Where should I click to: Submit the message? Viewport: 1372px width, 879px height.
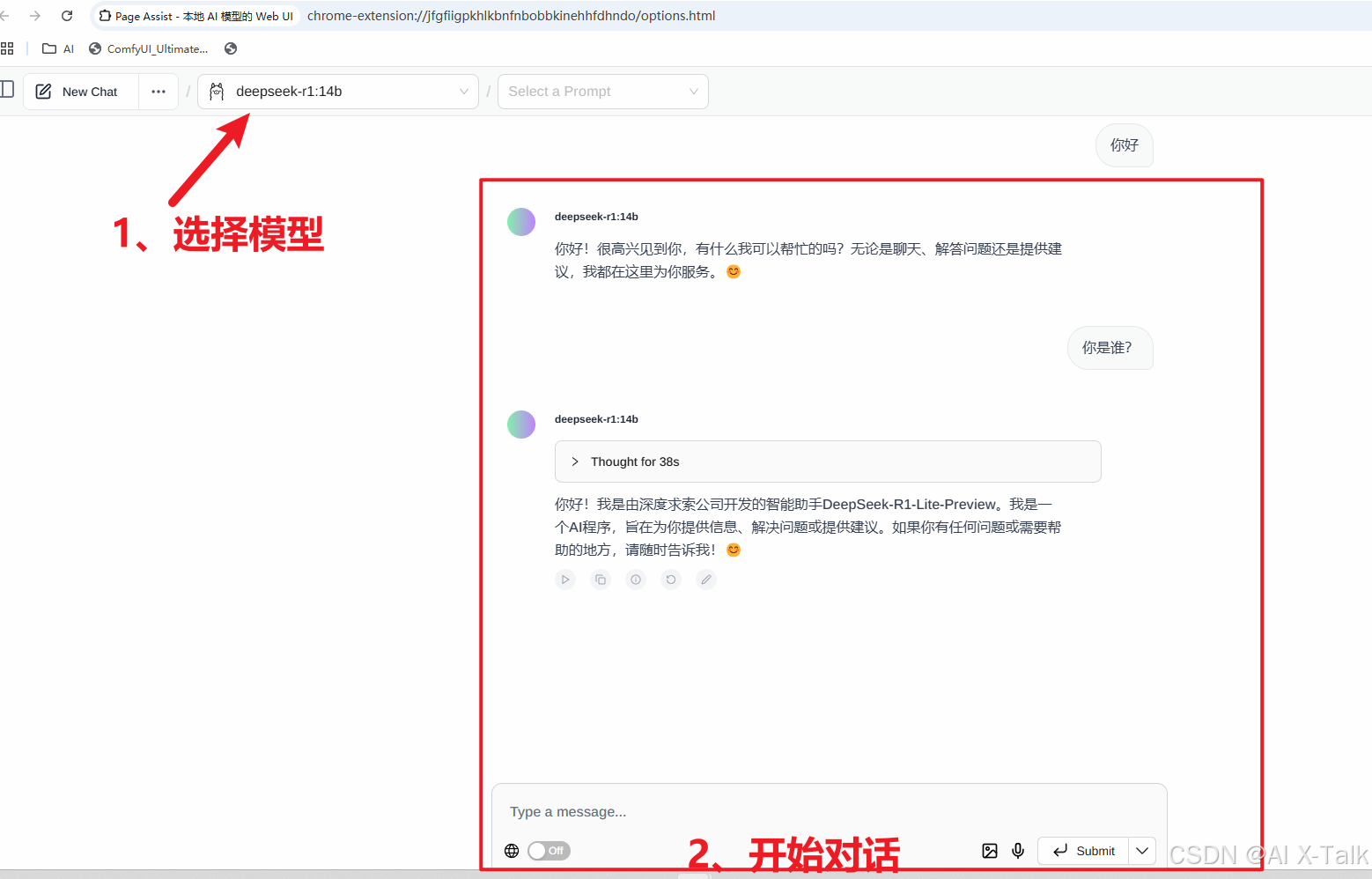click(1084, 851)
